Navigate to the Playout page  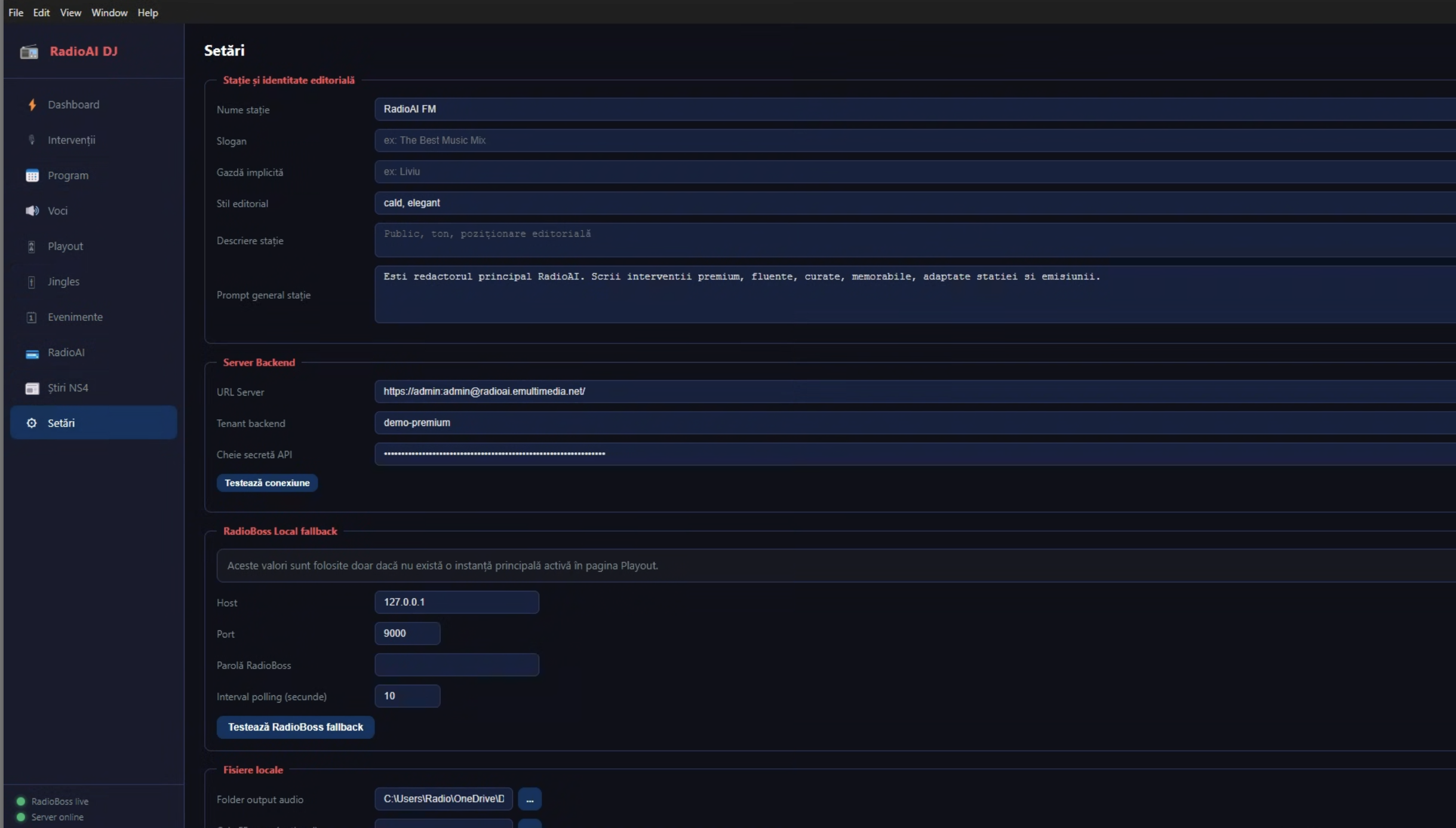click(94, 246)
